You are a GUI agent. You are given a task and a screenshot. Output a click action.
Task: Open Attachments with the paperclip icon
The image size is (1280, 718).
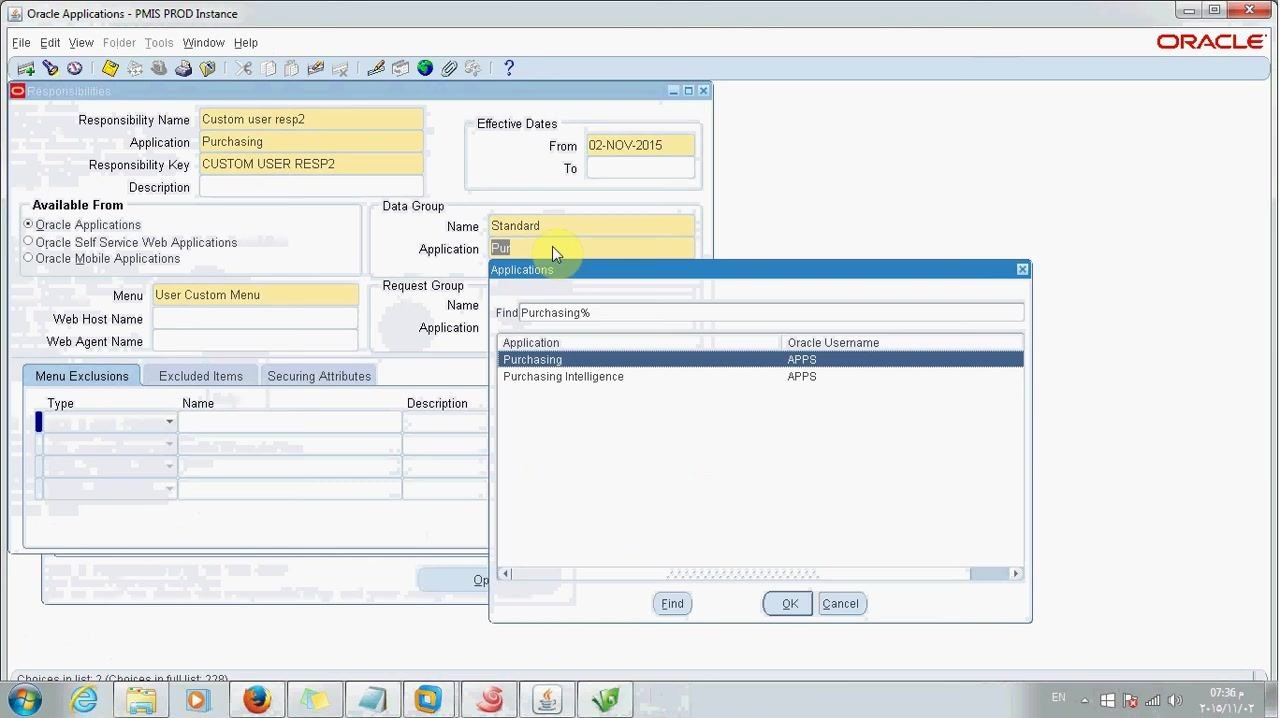click(449, 68)
